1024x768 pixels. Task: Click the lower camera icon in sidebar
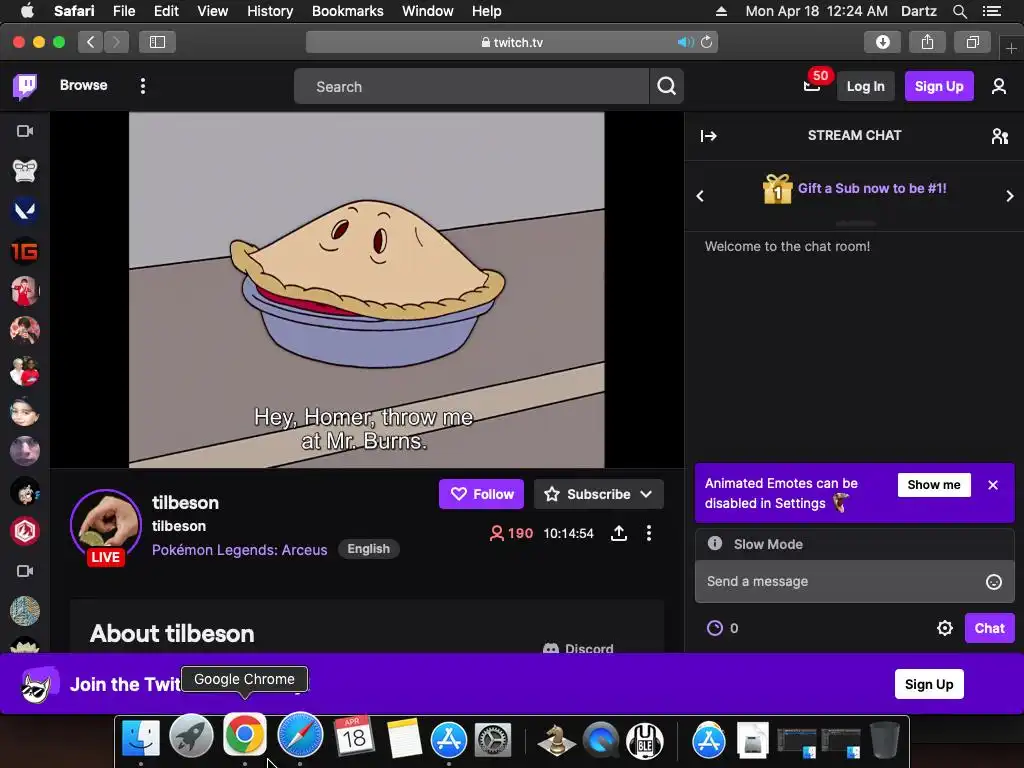click(x=25, y=571)
